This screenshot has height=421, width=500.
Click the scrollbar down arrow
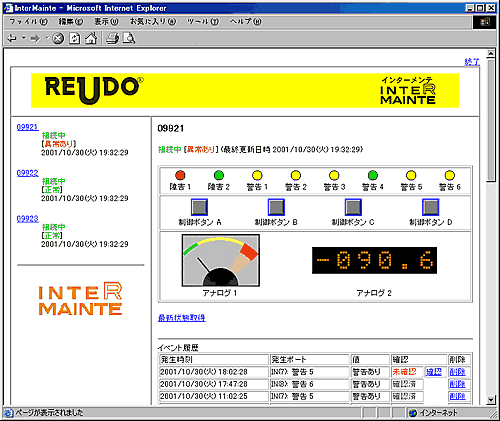click(491, 400)
